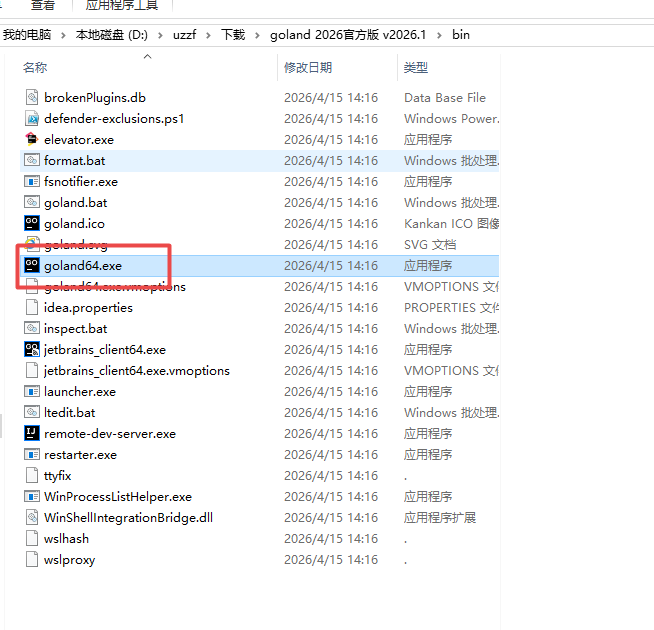Screen dimensions: 654x630
Task: Select the inspect.bat file name
Action: pyautogui.click(x=75, y=329)
